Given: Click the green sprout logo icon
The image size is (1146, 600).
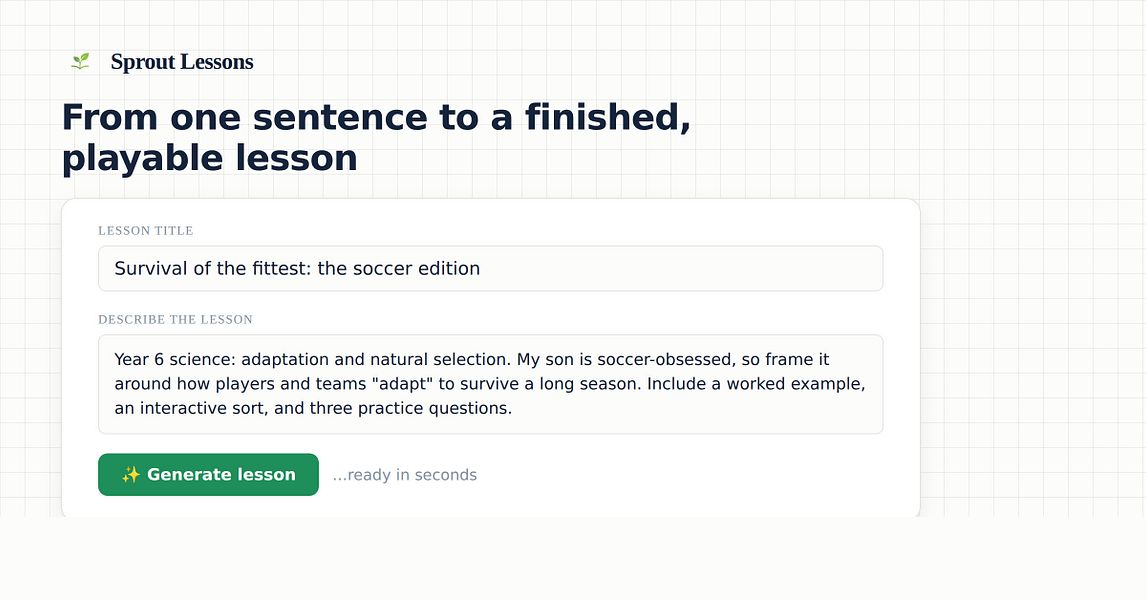Looking at the screenshot, I should tap(80, 61).
